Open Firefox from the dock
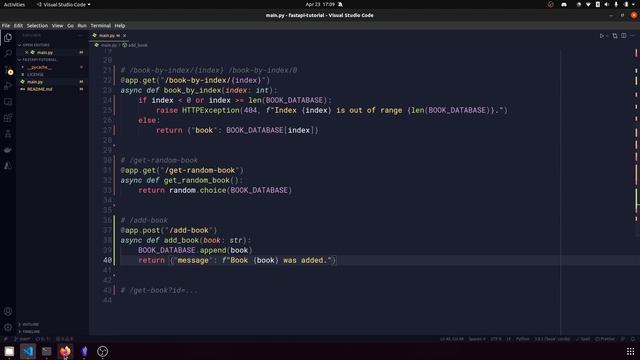This screenshot has width=640, height=360. [x=65, y=351]
